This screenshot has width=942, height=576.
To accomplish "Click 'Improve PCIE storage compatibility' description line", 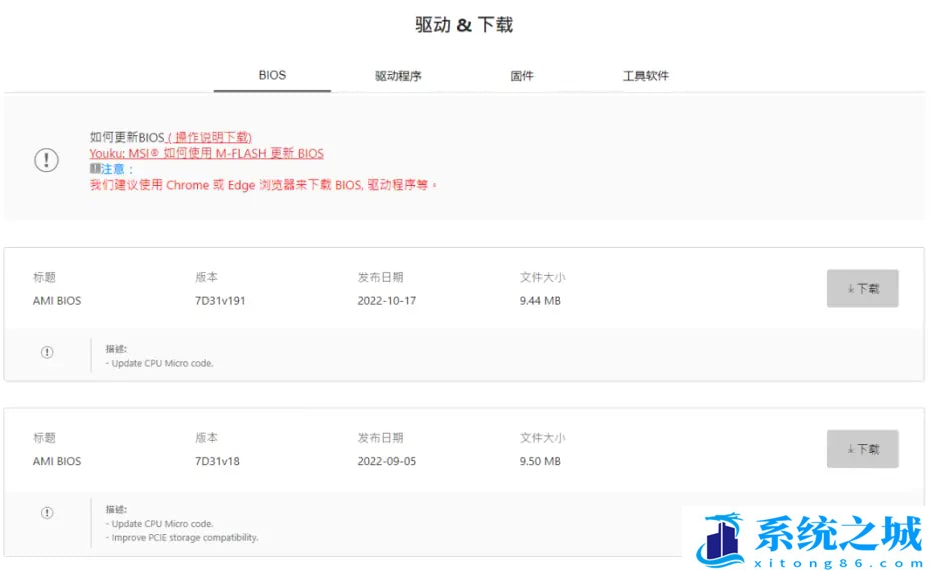I will pyautogui.click(x=183, y=538).
